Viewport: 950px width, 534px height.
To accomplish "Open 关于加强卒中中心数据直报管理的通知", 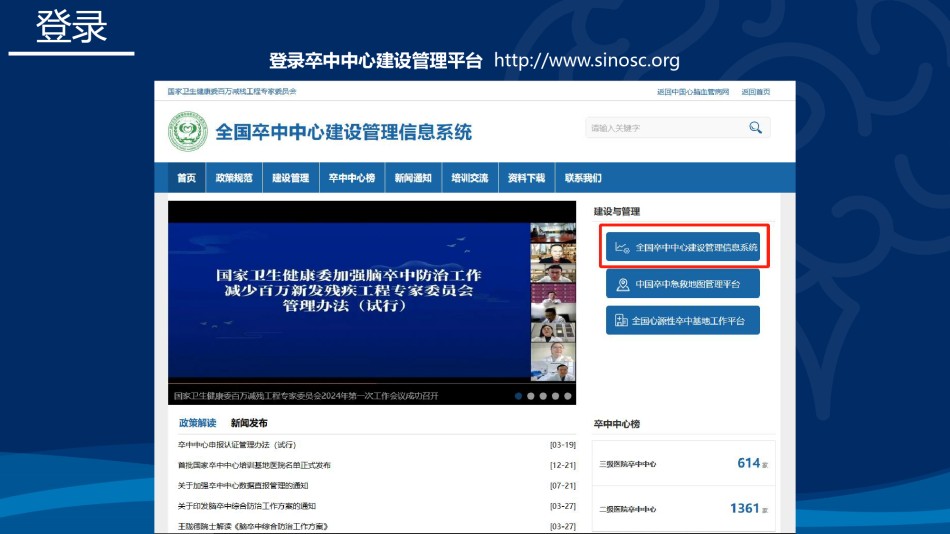I will (243, 486).
